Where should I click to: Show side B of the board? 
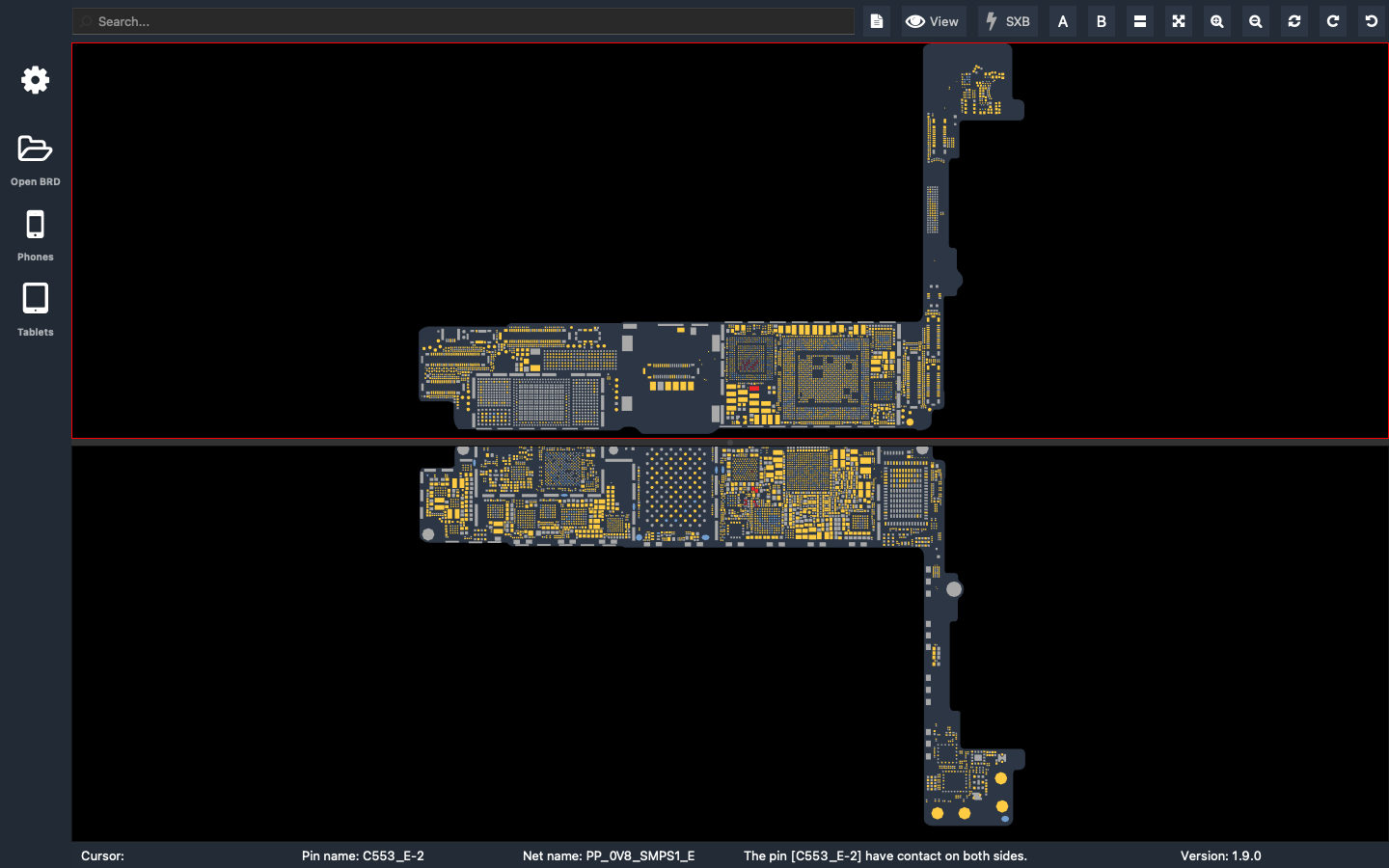point(1102,21)
